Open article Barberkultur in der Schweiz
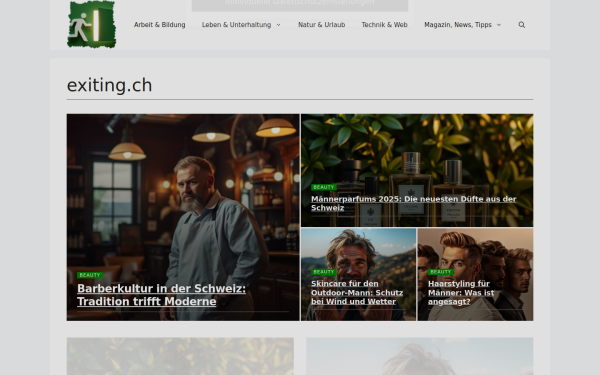Viewport: 600px width, 375px height. pyautogui.click(x=161, y=295)
